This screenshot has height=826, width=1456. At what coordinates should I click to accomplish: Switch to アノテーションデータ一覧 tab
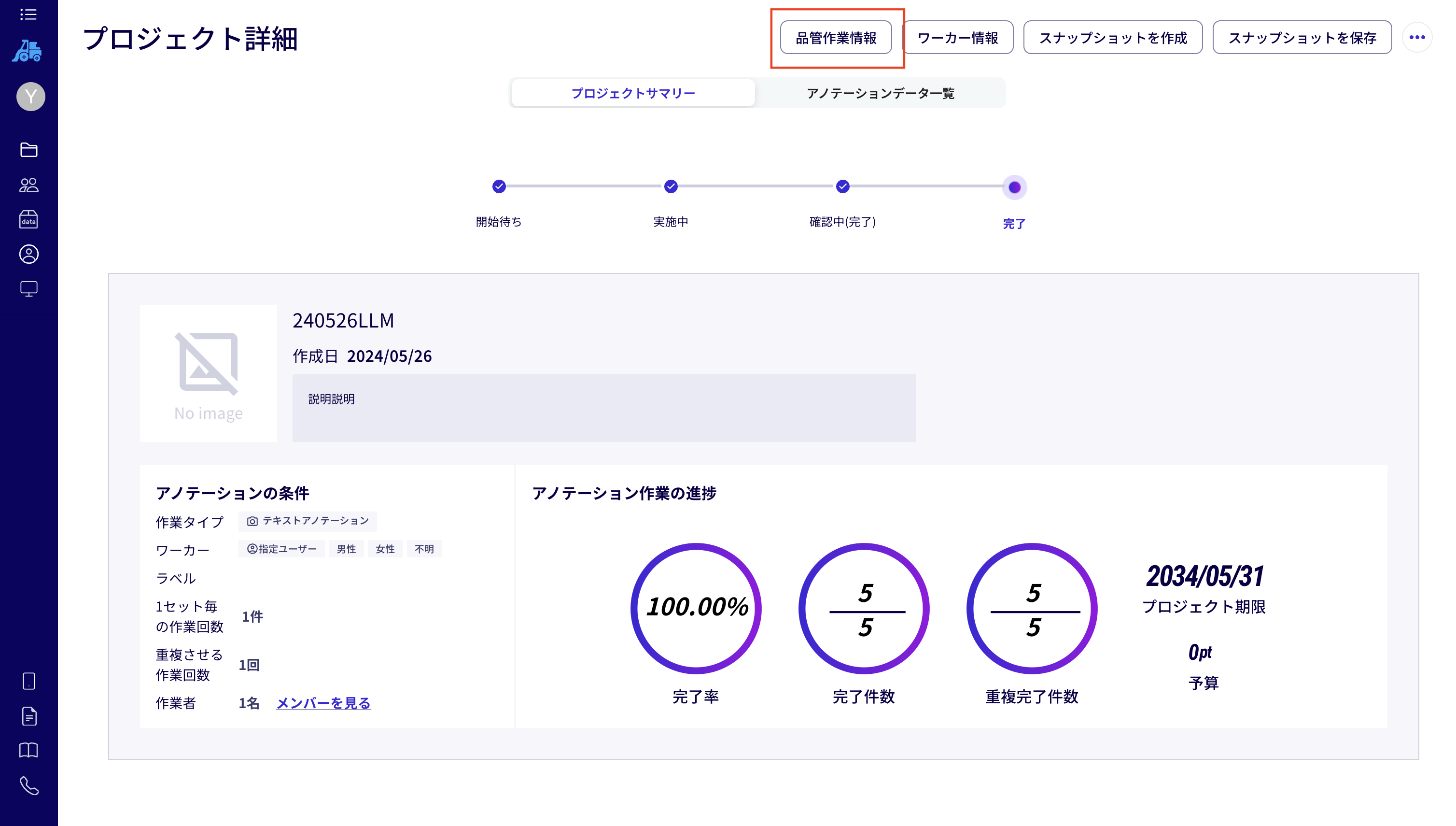pos(880,93)
